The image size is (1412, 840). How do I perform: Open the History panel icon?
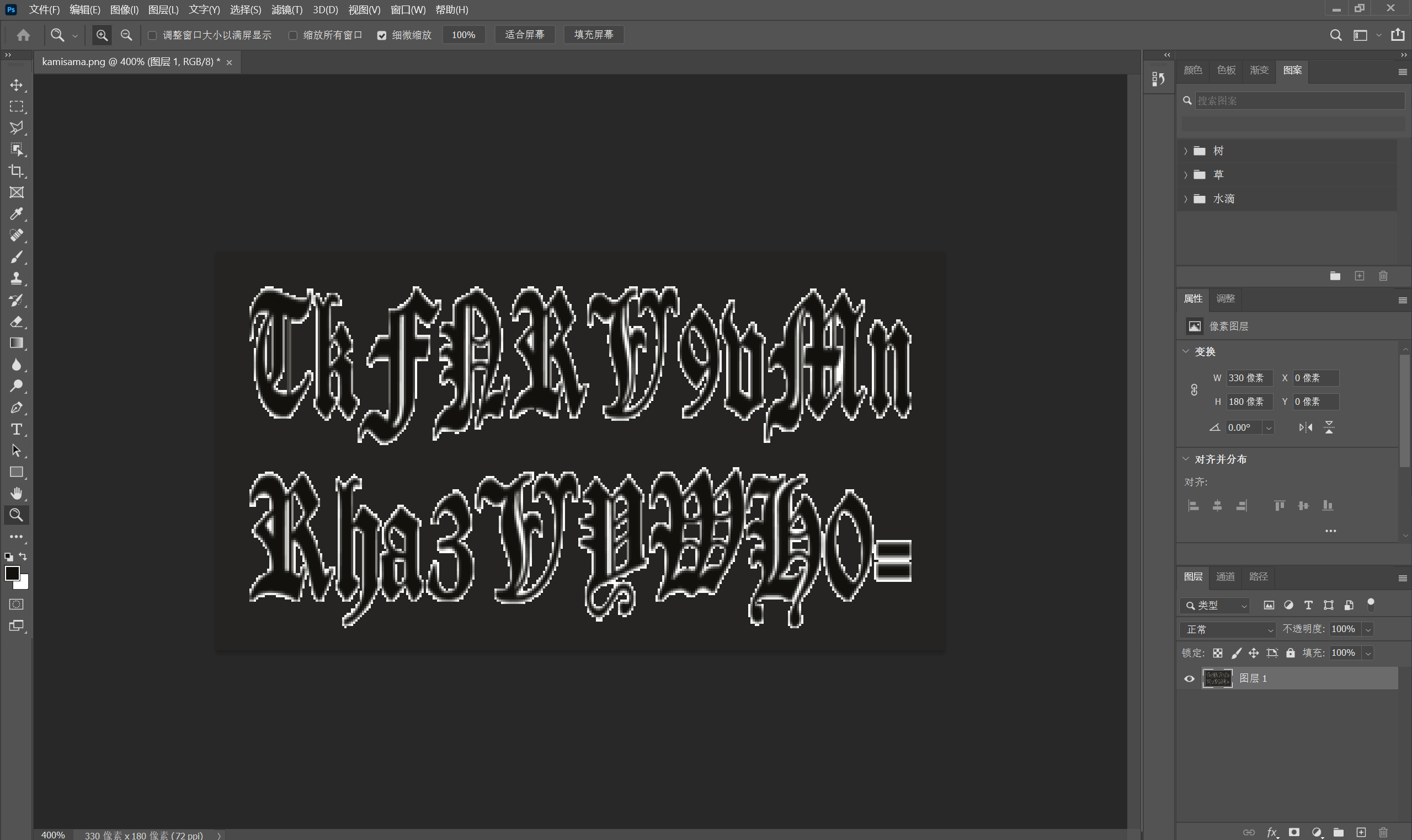(1158, 79)
